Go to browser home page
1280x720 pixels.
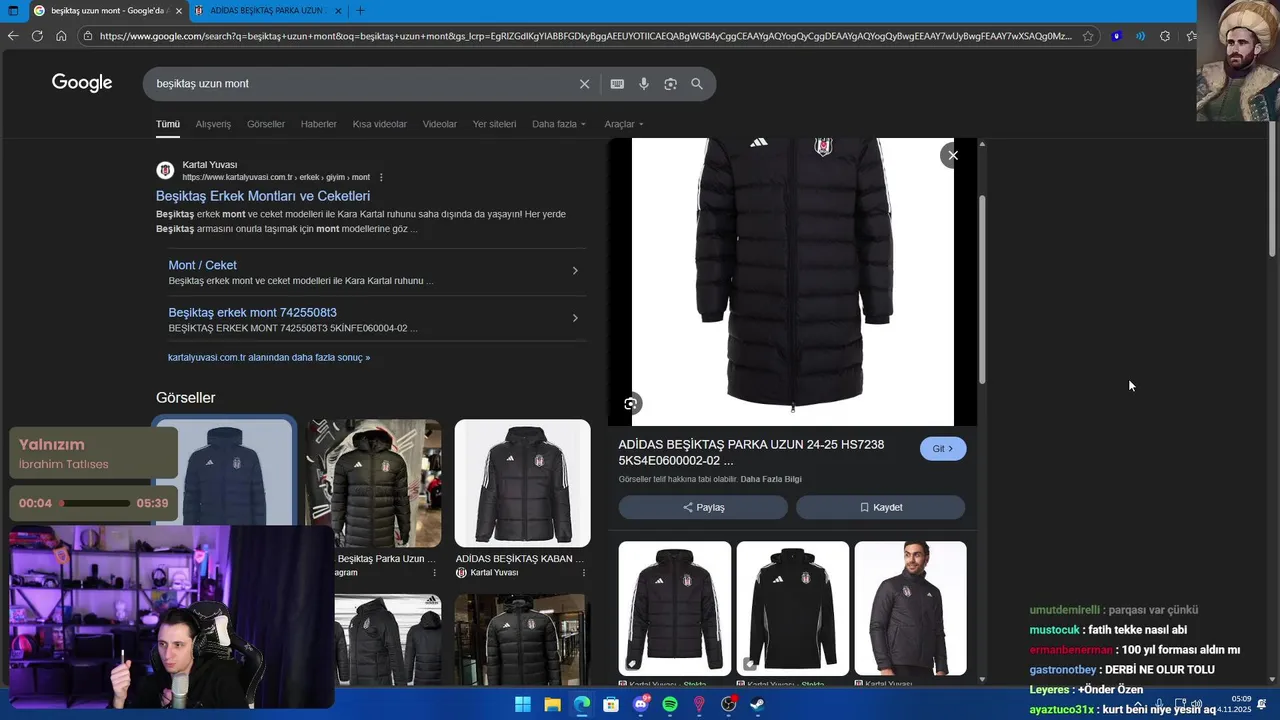61,36
